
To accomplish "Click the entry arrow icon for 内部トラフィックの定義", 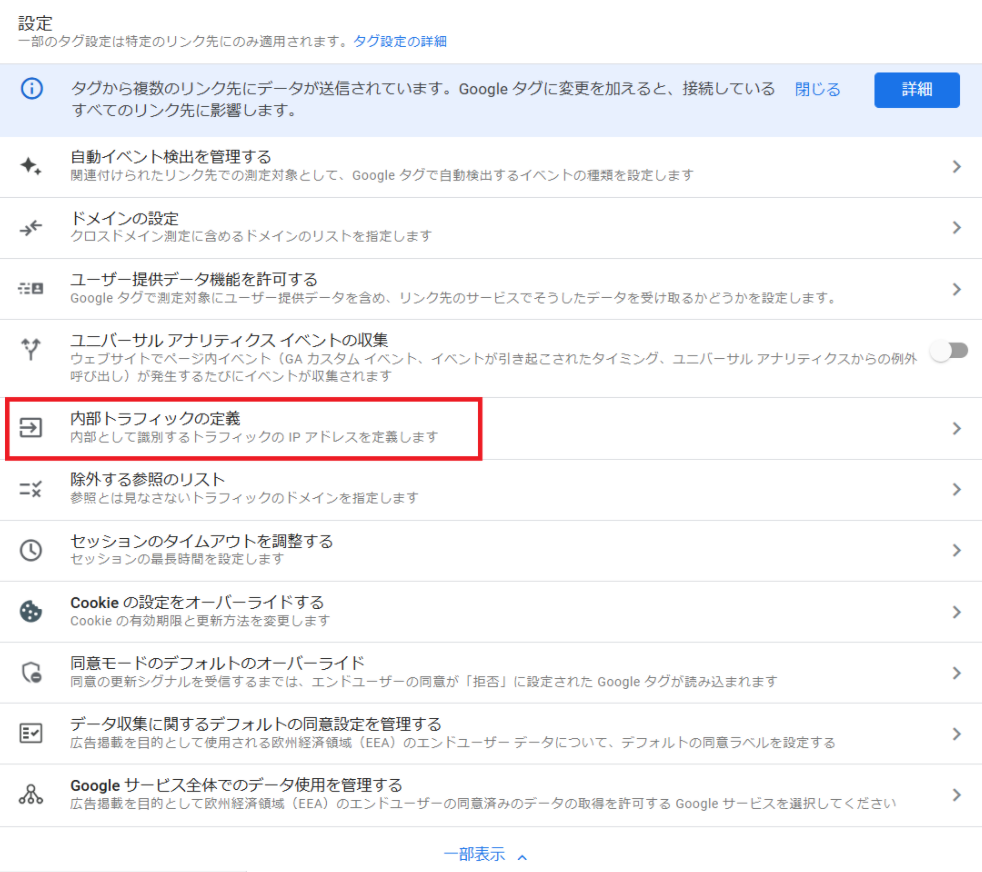I will click(x=31, y=428).
